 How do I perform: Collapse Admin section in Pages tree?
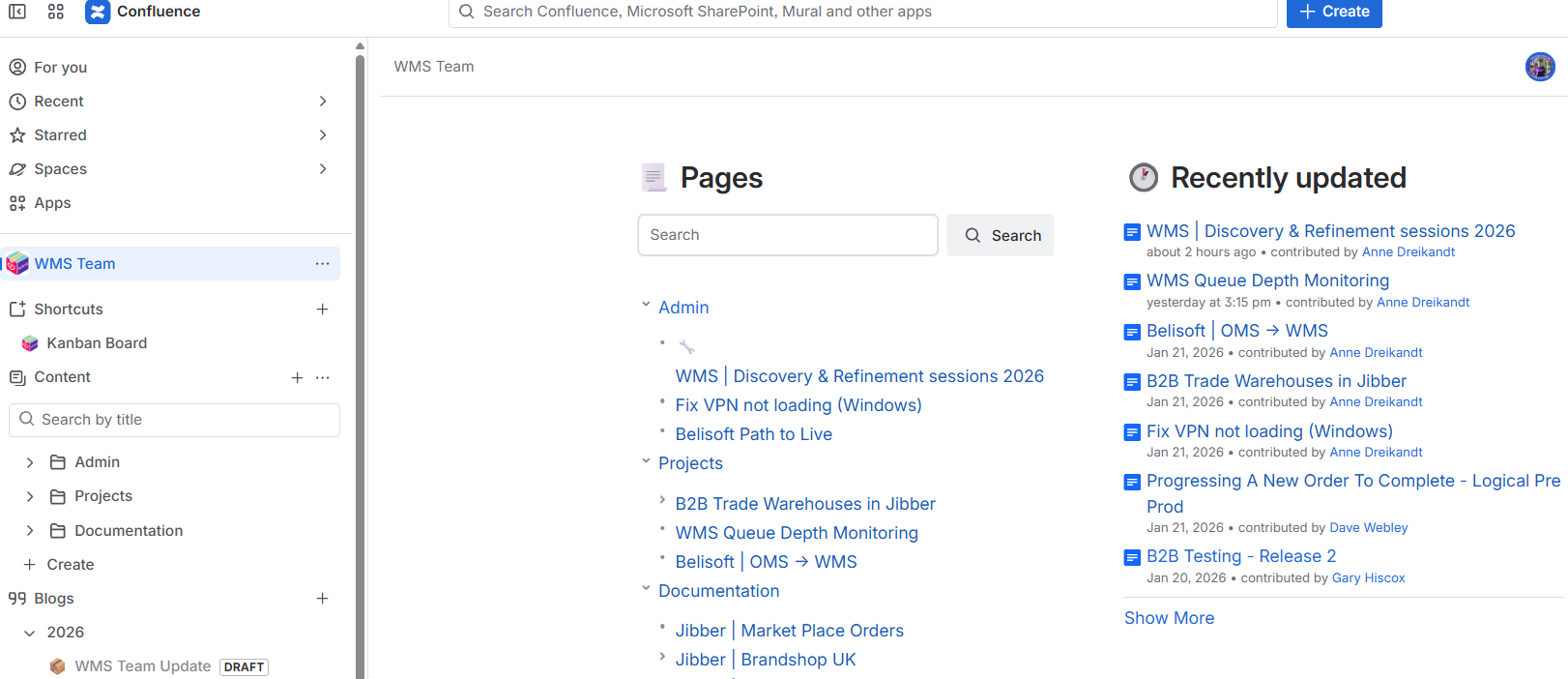pos(646,305)
